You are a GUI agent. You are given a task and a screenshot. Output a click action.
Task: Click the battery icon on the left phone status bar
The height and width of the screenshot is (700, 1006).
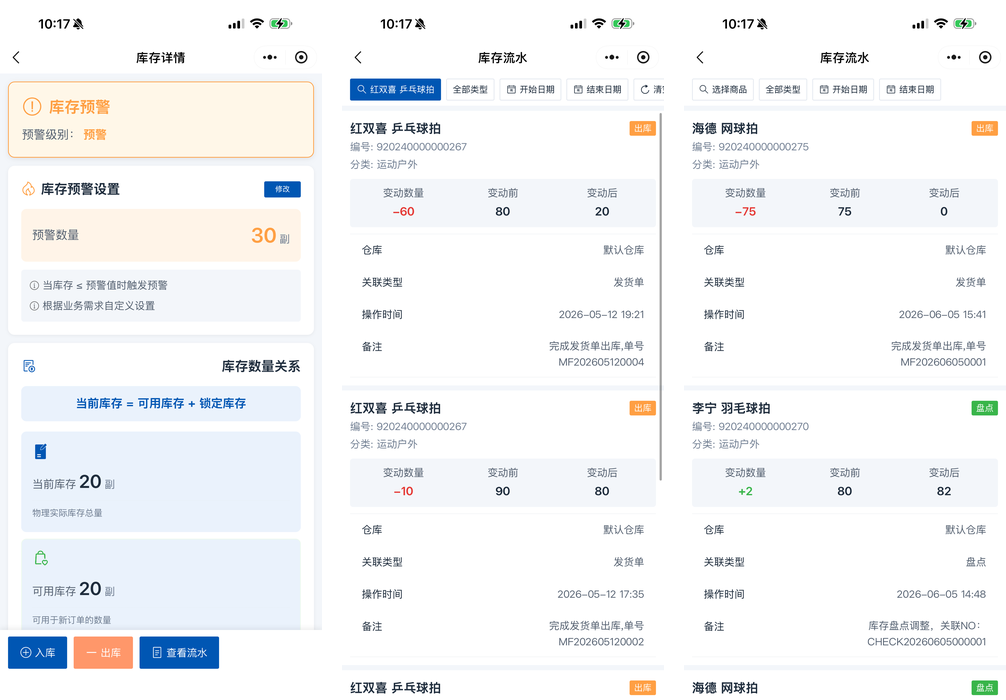pyautogui.click(x=280, y=24)
